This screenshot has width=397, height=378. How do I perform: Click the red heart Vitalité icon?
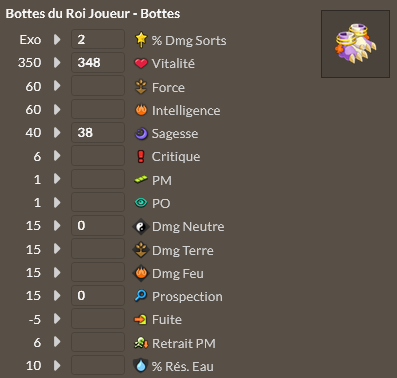point(141,63)
